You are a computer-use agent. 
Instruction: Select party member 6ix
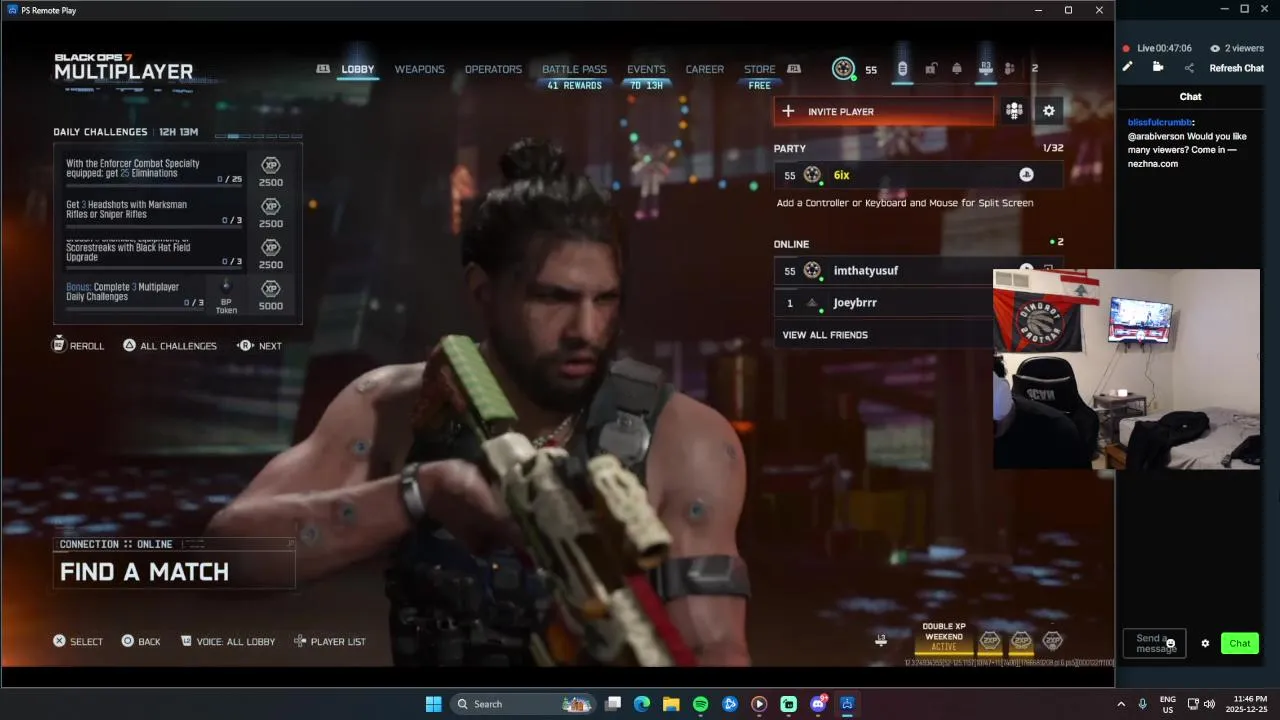click(918, 175)
